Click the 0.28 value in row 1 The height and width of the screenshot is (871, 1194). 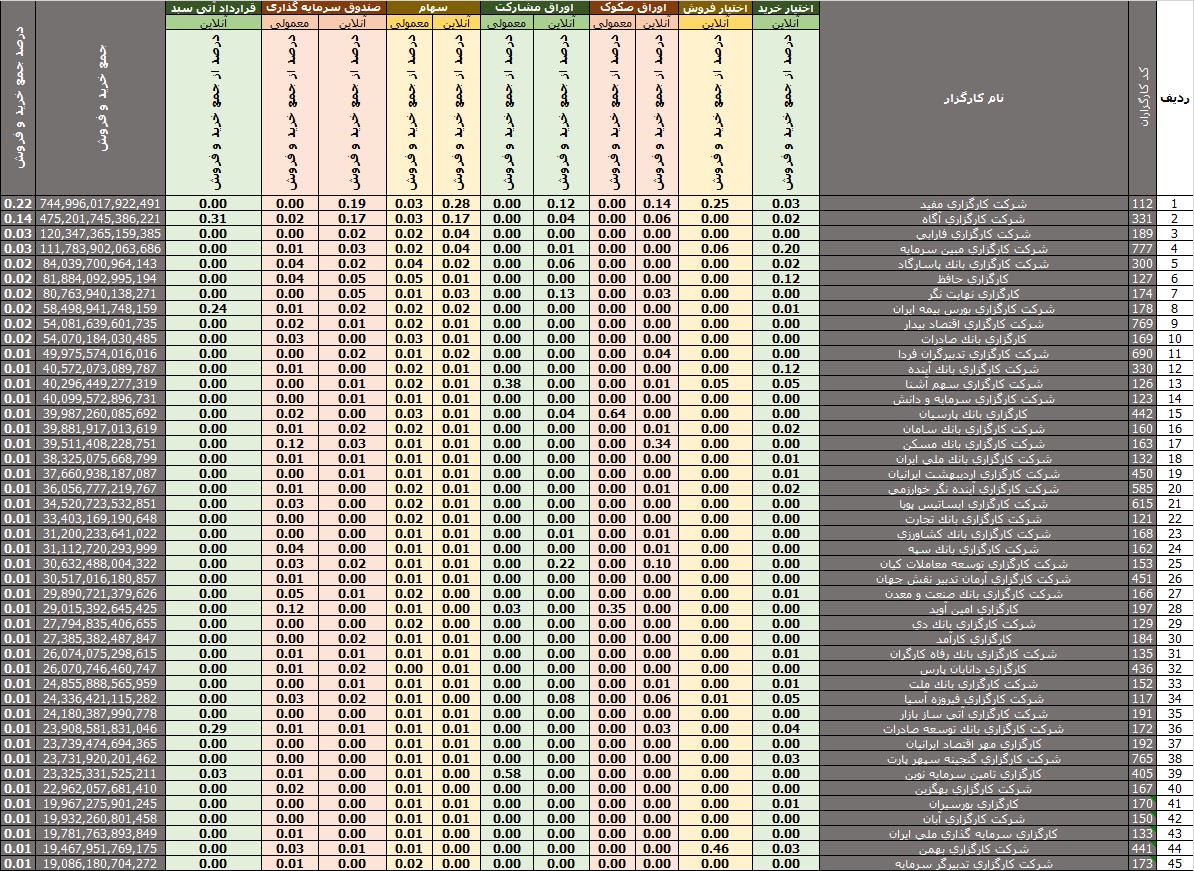(x=456, y=204)
